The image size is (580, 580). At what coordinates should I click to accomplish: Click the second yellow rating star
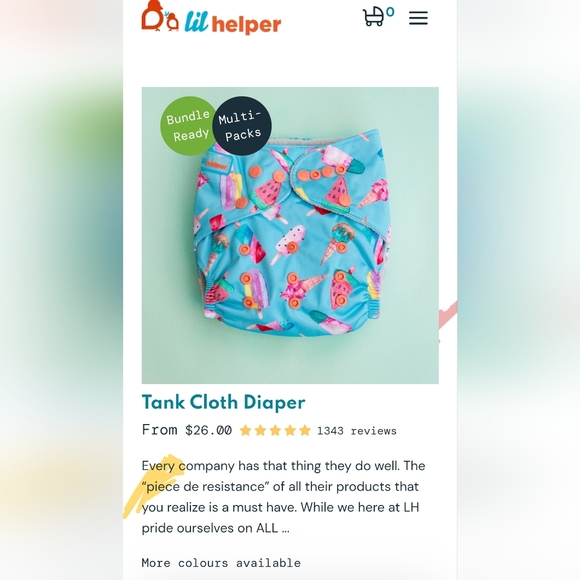(260, 431)
